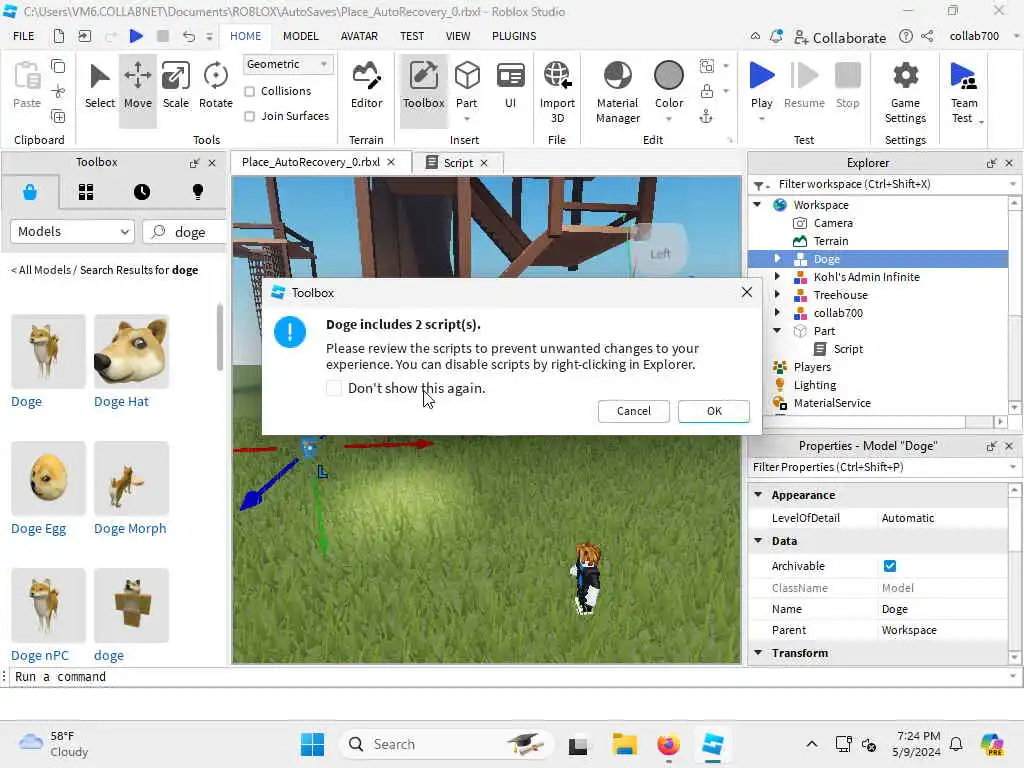The image size is (1024, 768).
Task: Start a Team Test
Action: point(964,91)
